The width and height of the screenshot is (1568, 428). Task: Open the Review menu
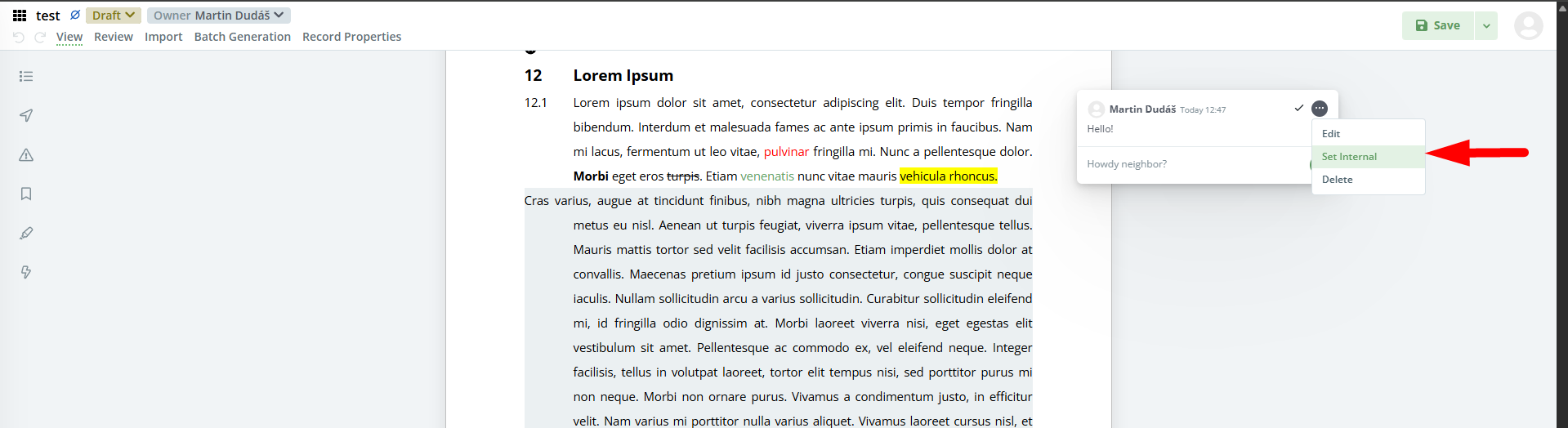click(x=114, y=37)
